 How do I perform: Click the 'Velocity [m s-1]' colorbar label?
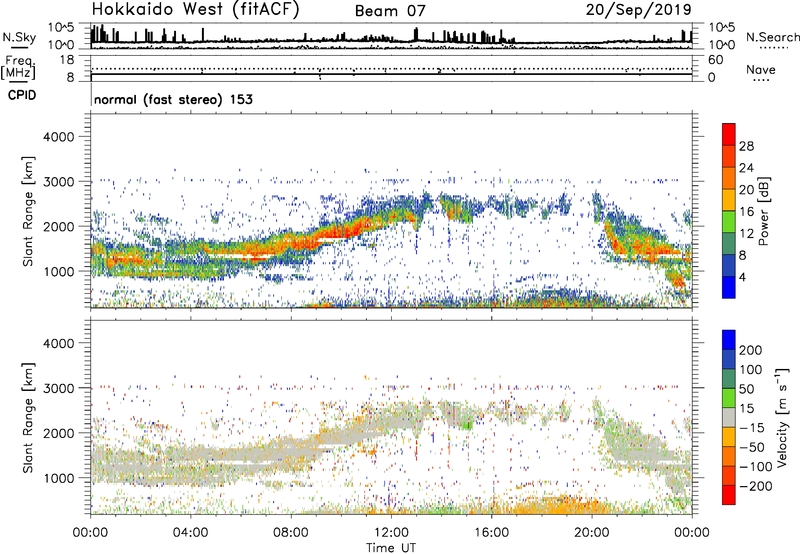point(781,417)
